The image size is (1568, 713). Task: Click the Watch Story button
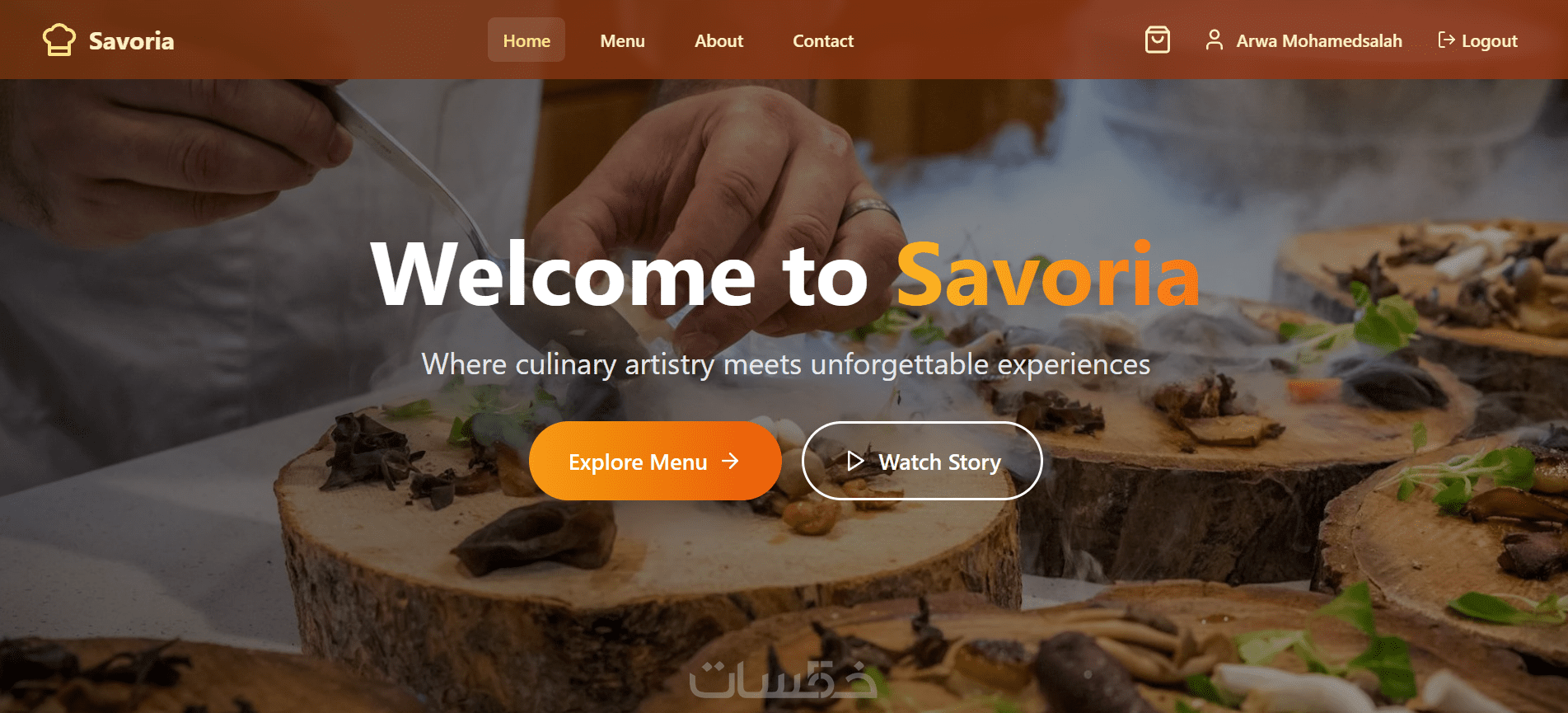tap(922, 461)
